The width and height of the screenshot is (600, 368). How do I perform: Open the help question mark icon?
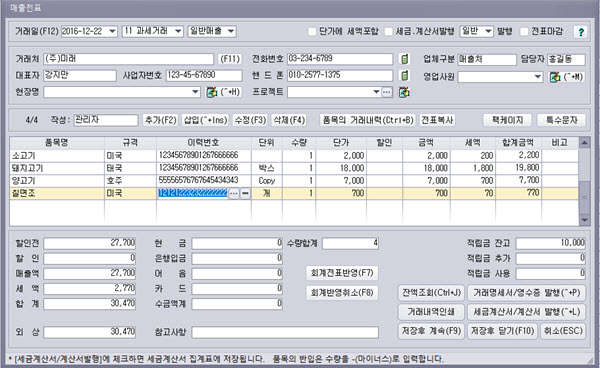[581, 32]
